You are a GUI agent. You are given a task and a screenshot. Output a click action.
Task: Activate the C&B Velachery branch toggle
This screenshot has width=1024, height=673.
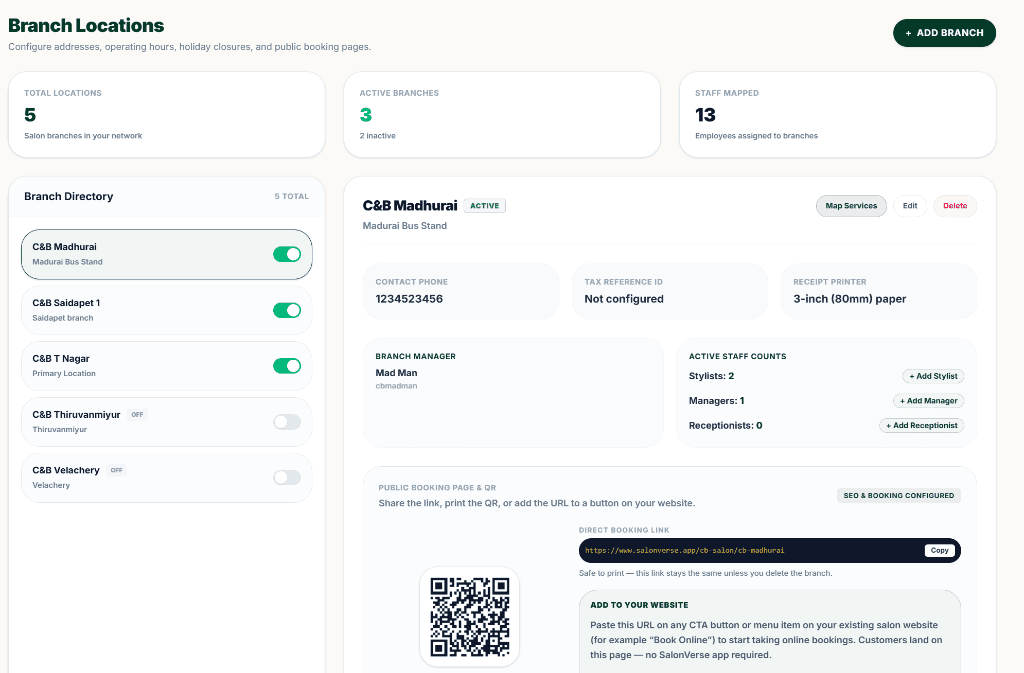287,477
